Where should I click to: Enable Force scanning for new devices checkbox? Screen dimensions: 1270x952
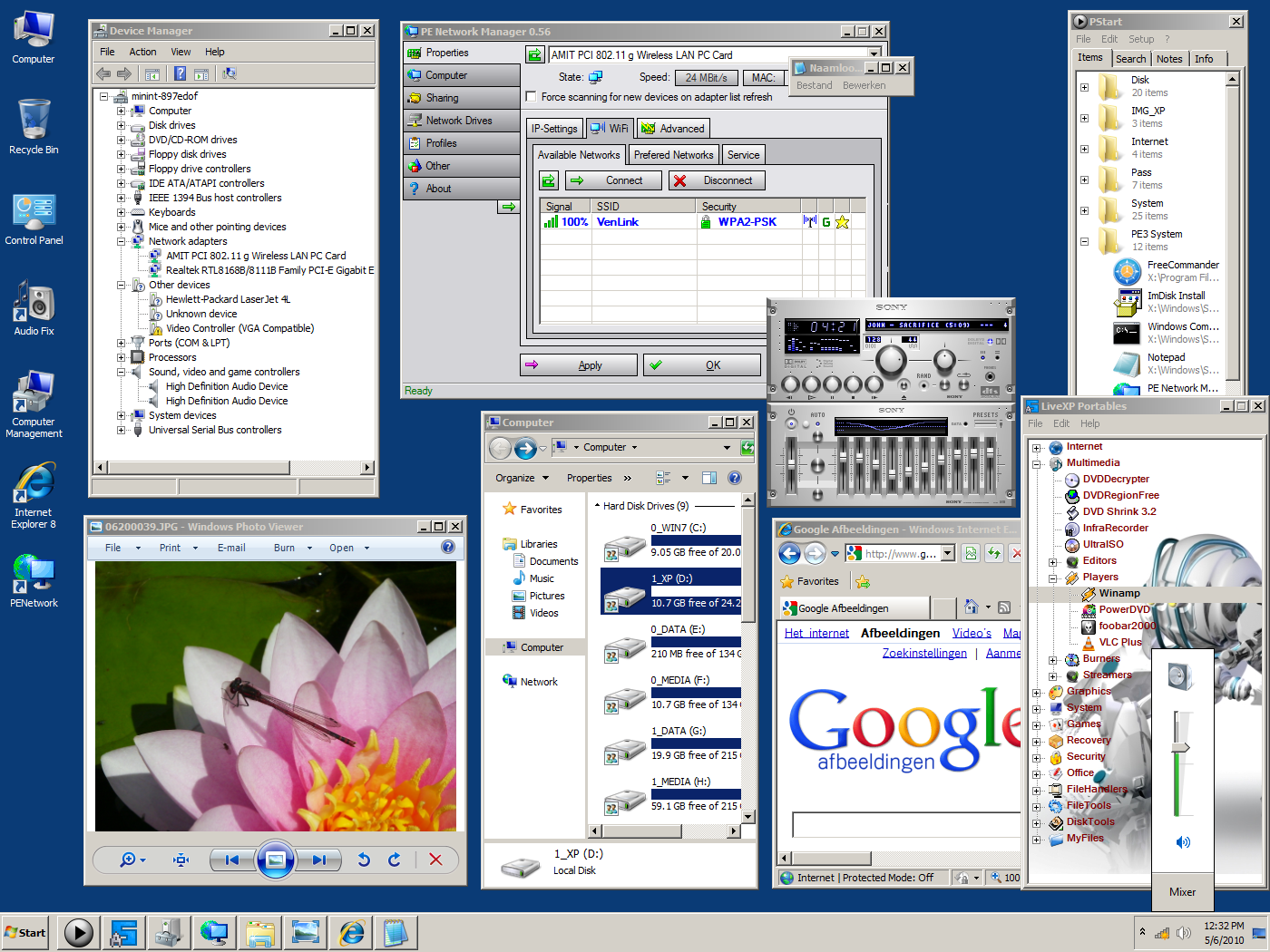coord(532,97)
